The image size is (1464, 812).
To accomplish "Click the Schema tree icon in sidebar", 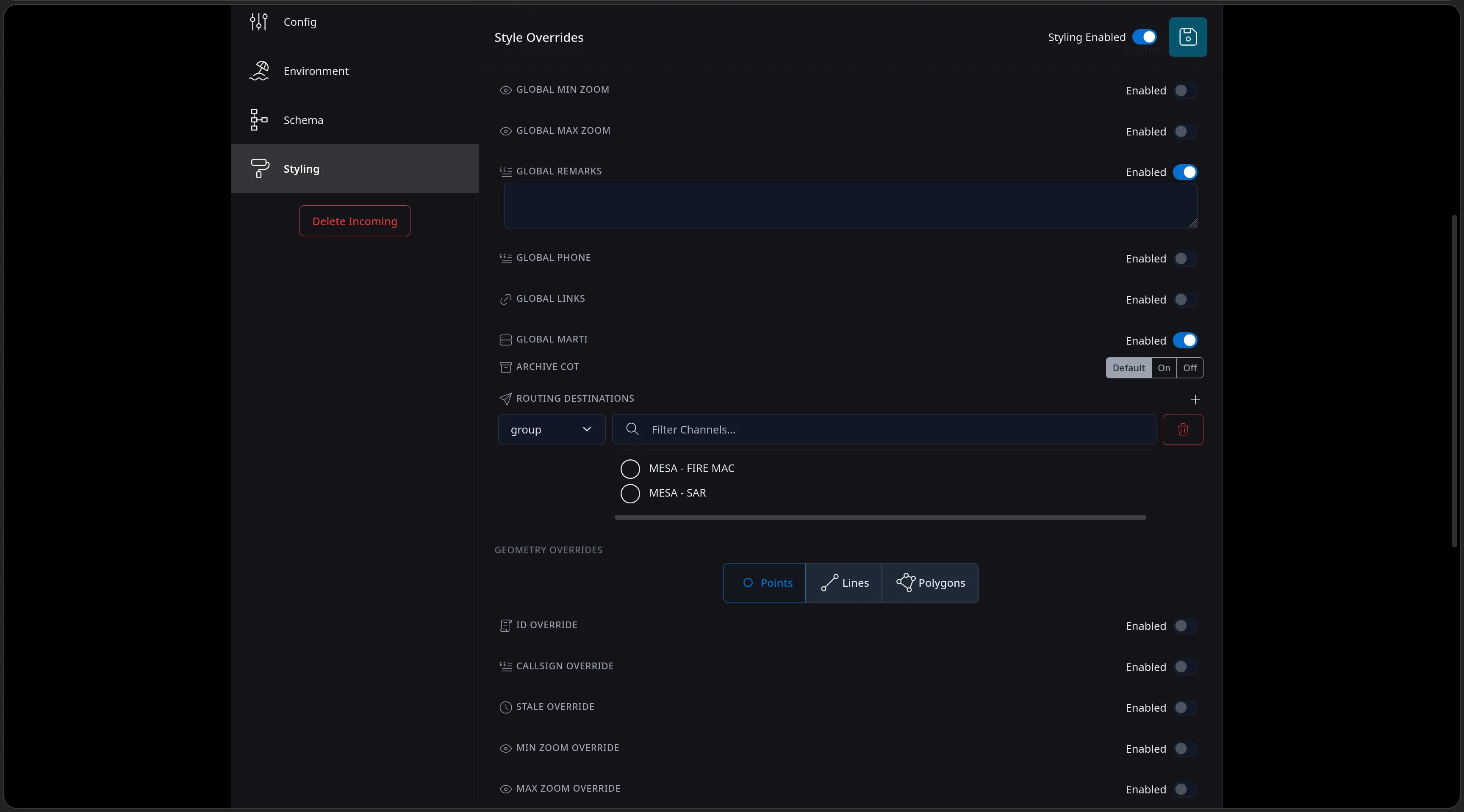I will click(x=258, y=120).
